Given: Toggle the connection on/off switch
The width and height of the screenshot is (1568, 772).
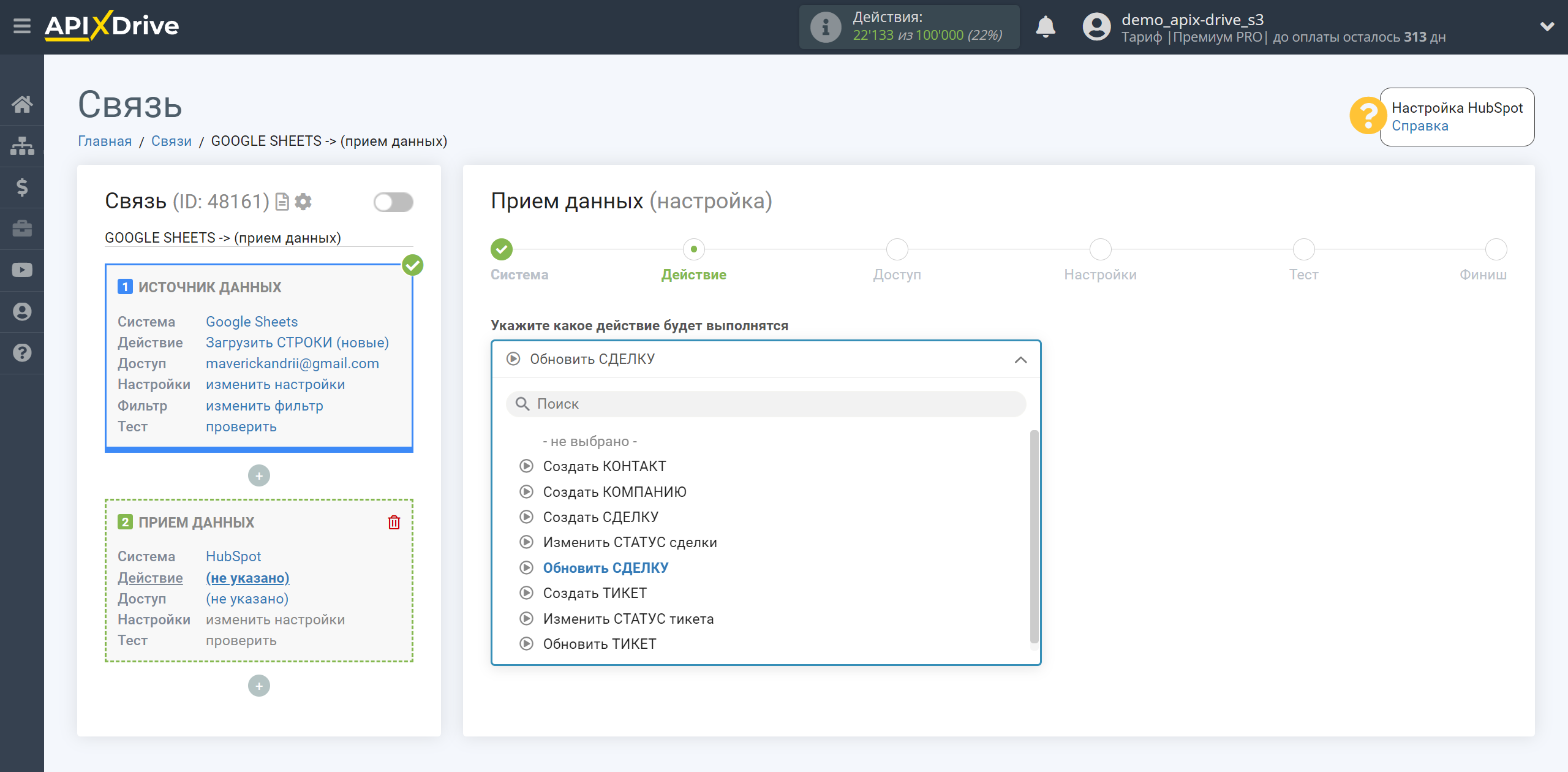Looking at the screenshot, I should pyautogui.click(x=393, y=202).
